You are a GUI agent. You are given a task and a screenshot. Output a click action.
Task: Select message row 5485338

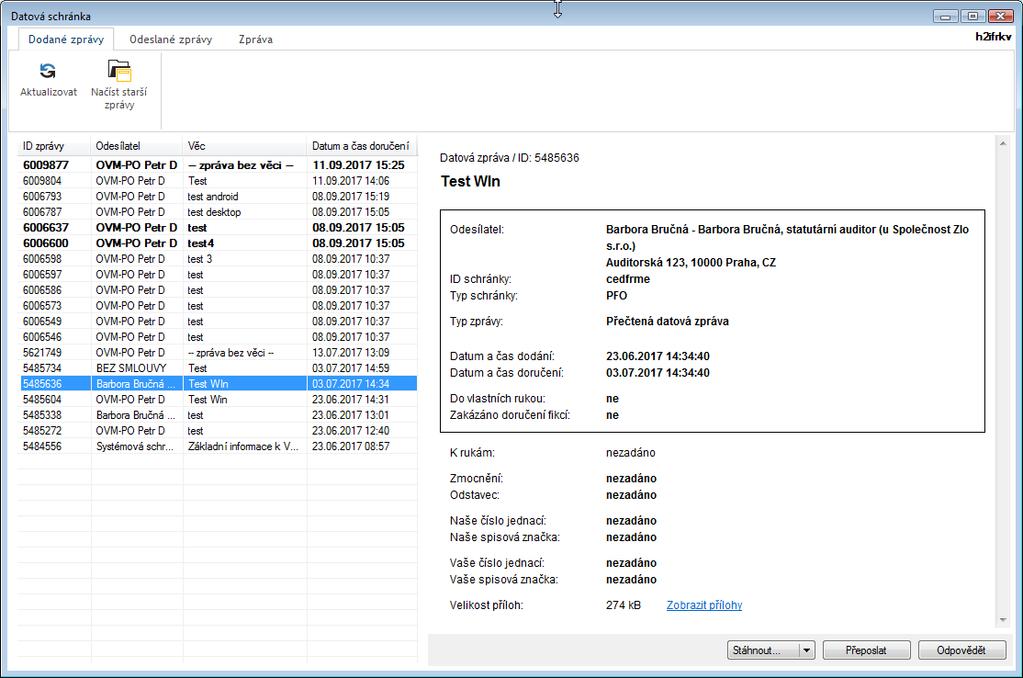click(218, 415)
